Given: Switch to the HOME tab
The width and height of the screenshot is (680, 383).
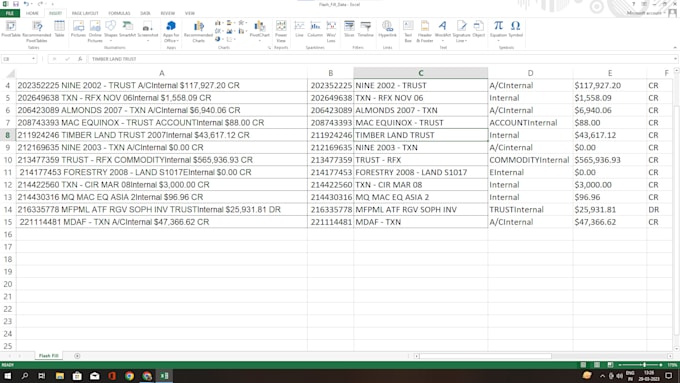Looking at the screenshot, I should pyautogui.click(x=32, y=13).
